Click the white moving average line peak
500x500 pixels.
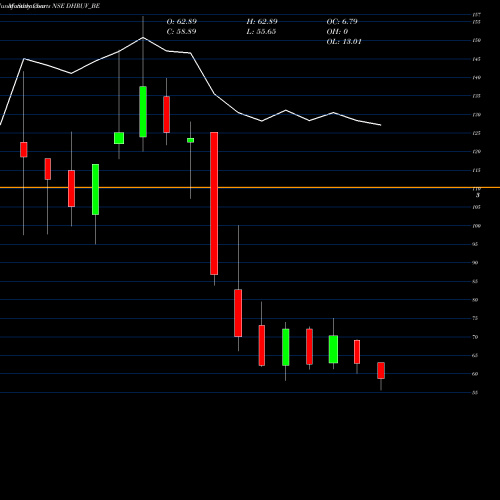[143, 37]
